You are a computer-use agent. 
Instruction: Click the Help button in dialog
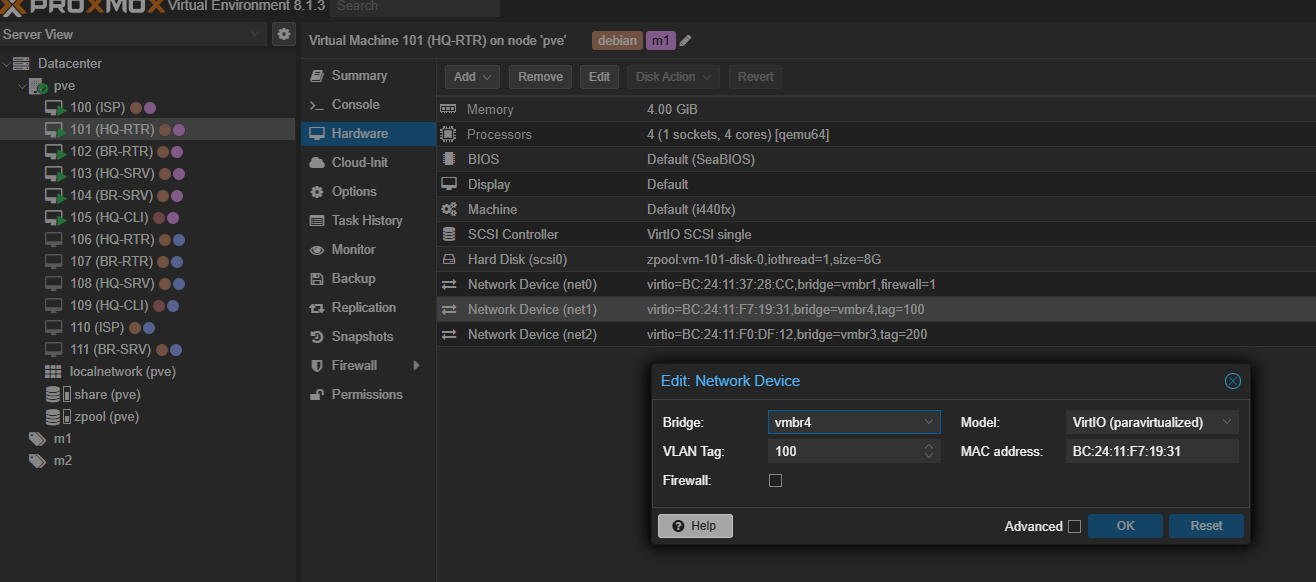[x=695, y=526]
